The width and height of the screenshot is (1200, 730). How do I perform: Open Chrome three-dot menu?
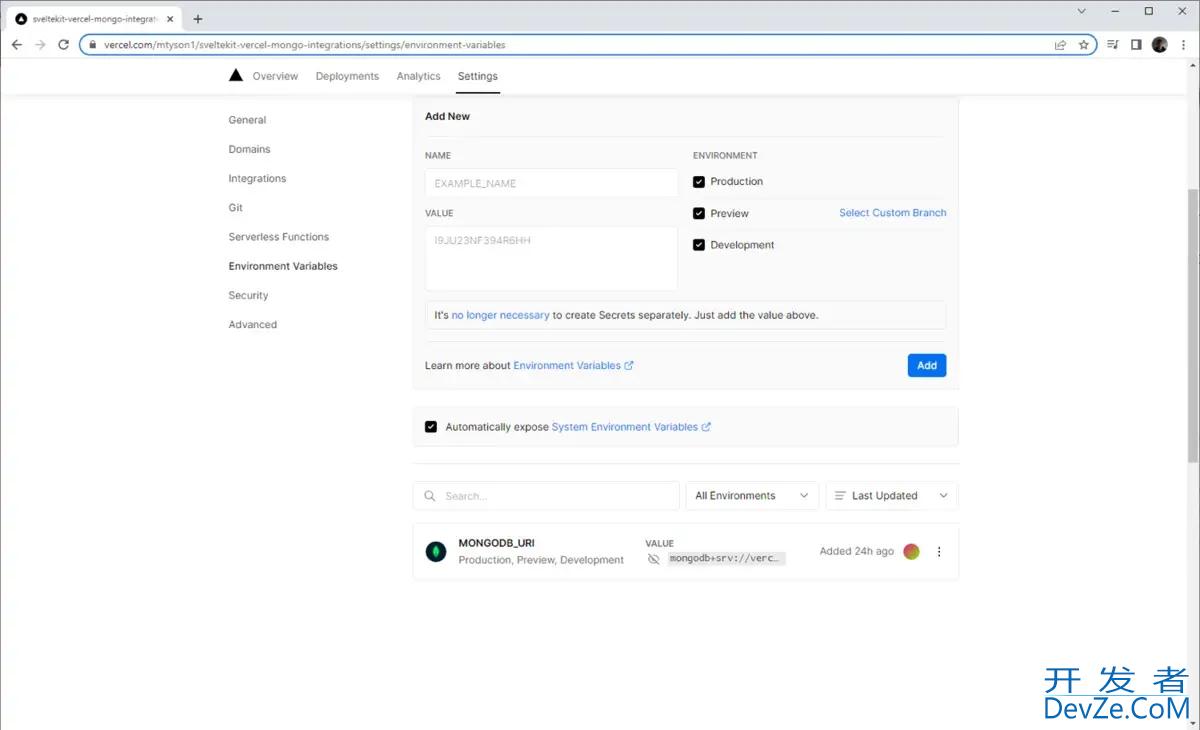click(x=1183, y=45)
